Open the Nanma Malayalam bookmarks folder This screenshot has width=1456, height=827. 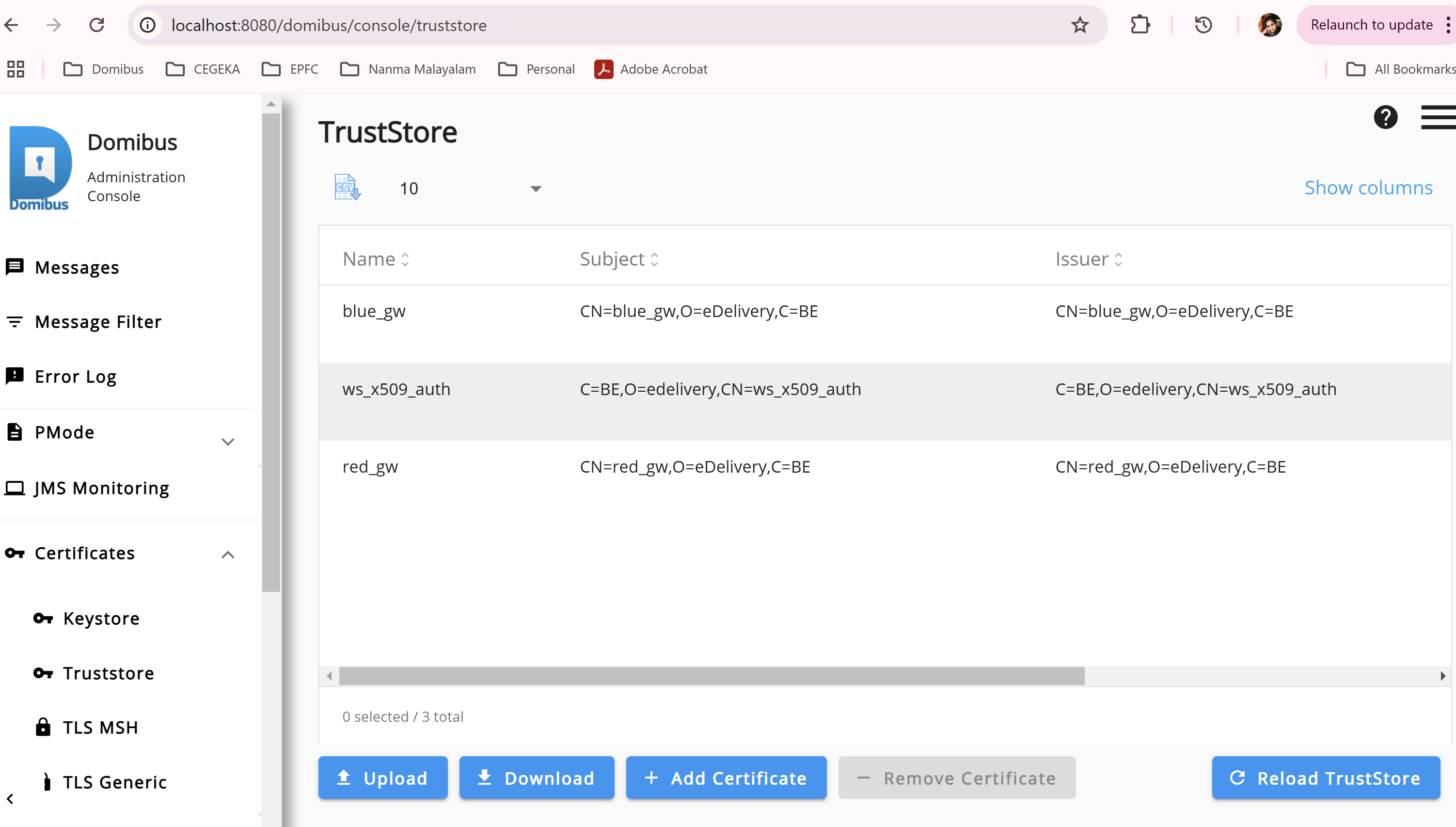408,69
